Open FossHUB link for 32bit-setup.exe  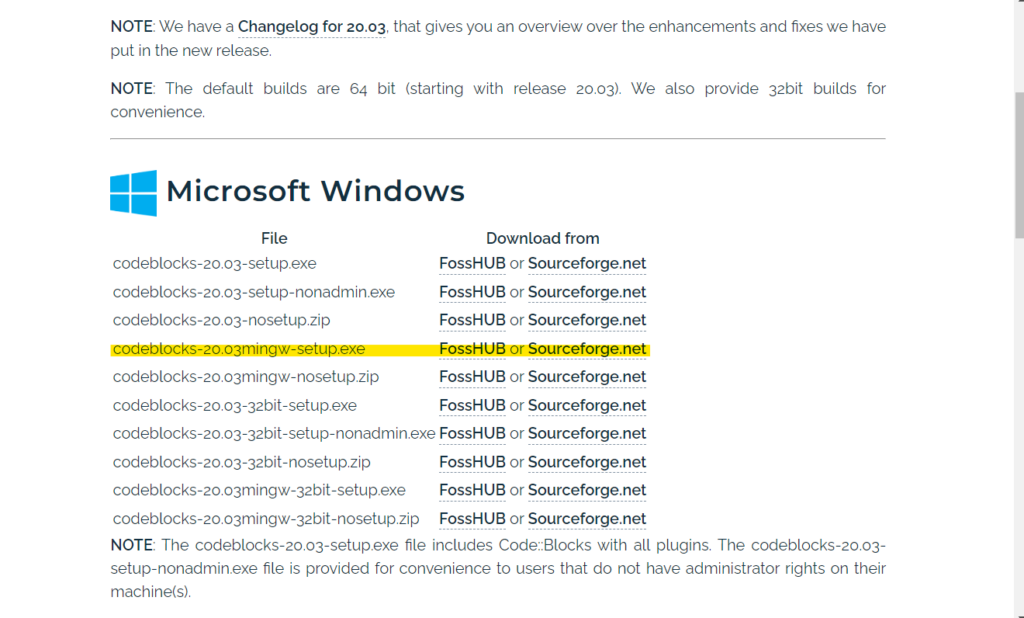click(x=472, y=405)
